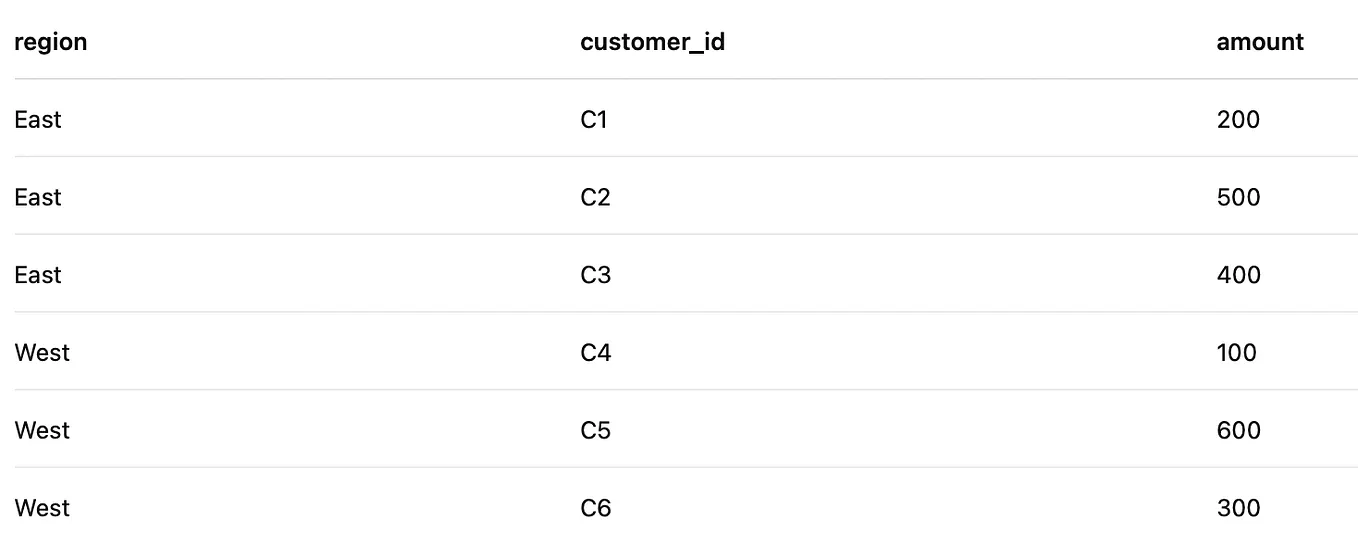Select the amount 600 cell

pyautogui.click(x=1239, y=431)
